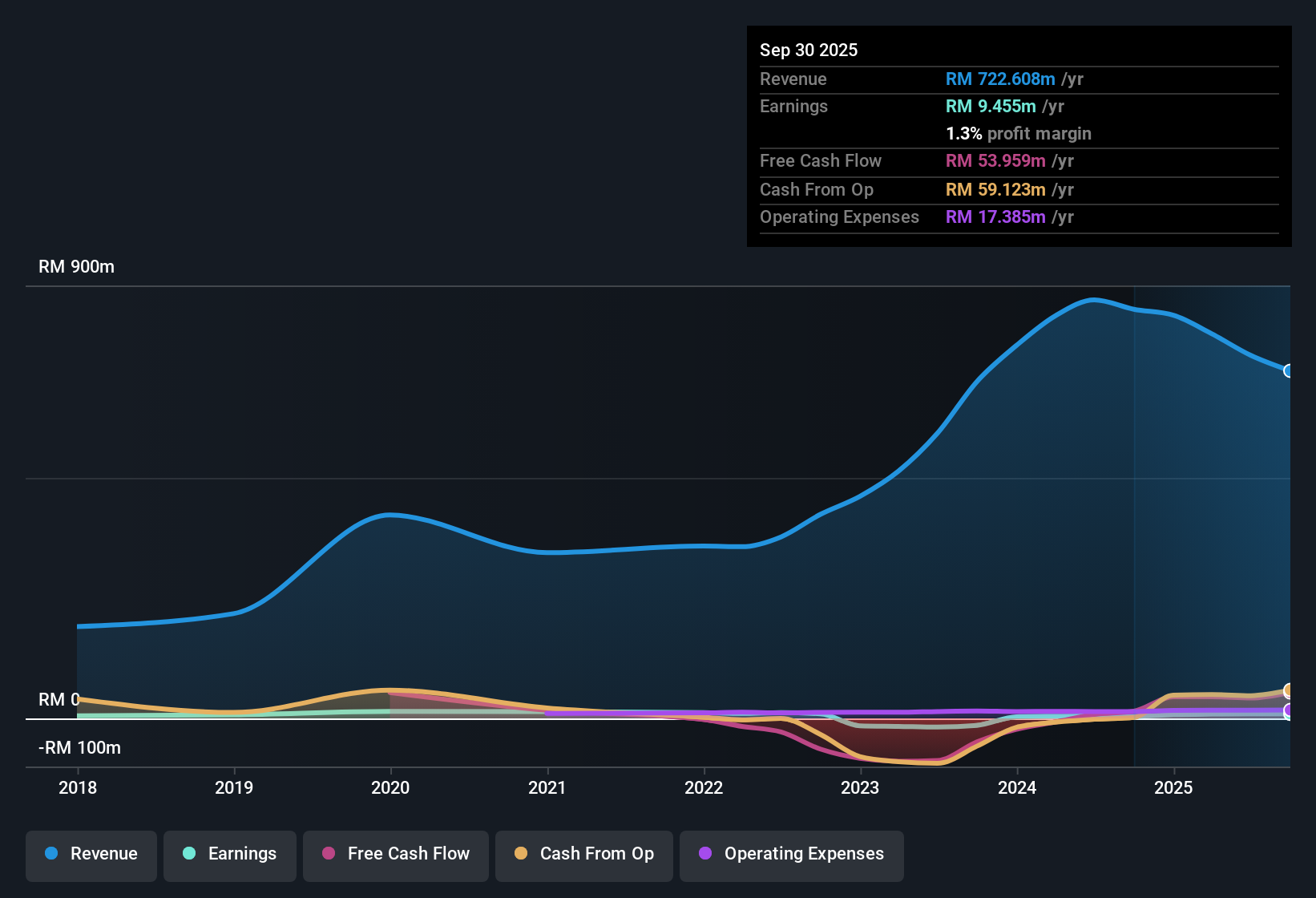
Task: Click the blue Revenue legend dot
Action: (x=50, y=854)
